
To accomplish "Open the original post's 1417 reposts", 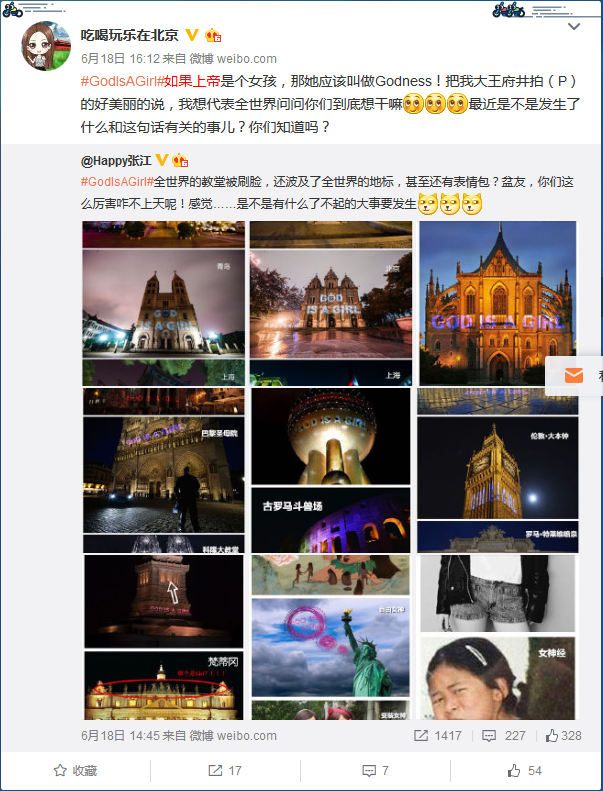I will coord(438,736).
